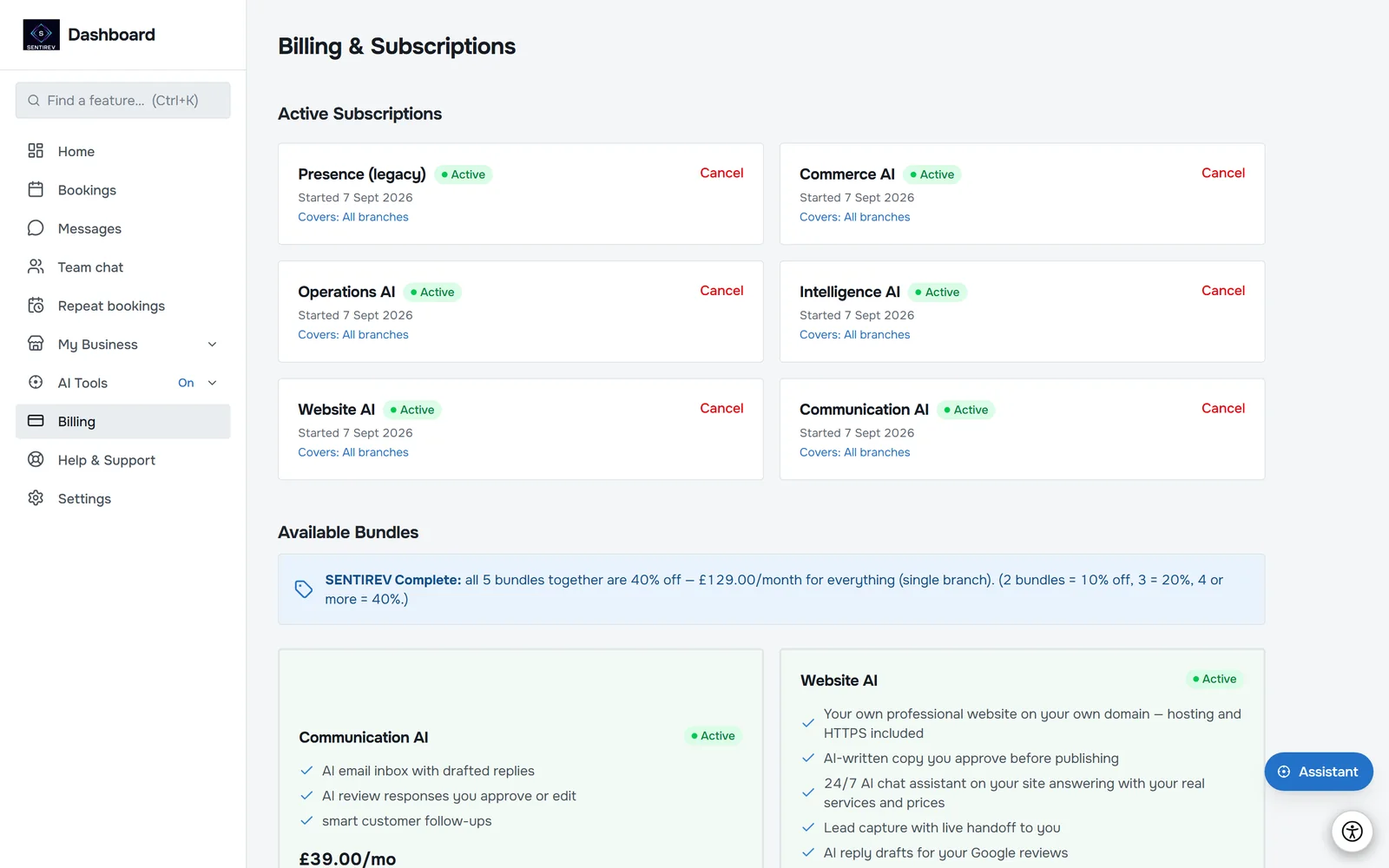
Task: Cancel the Website AI subscription
Action: (x=721, y=408)
